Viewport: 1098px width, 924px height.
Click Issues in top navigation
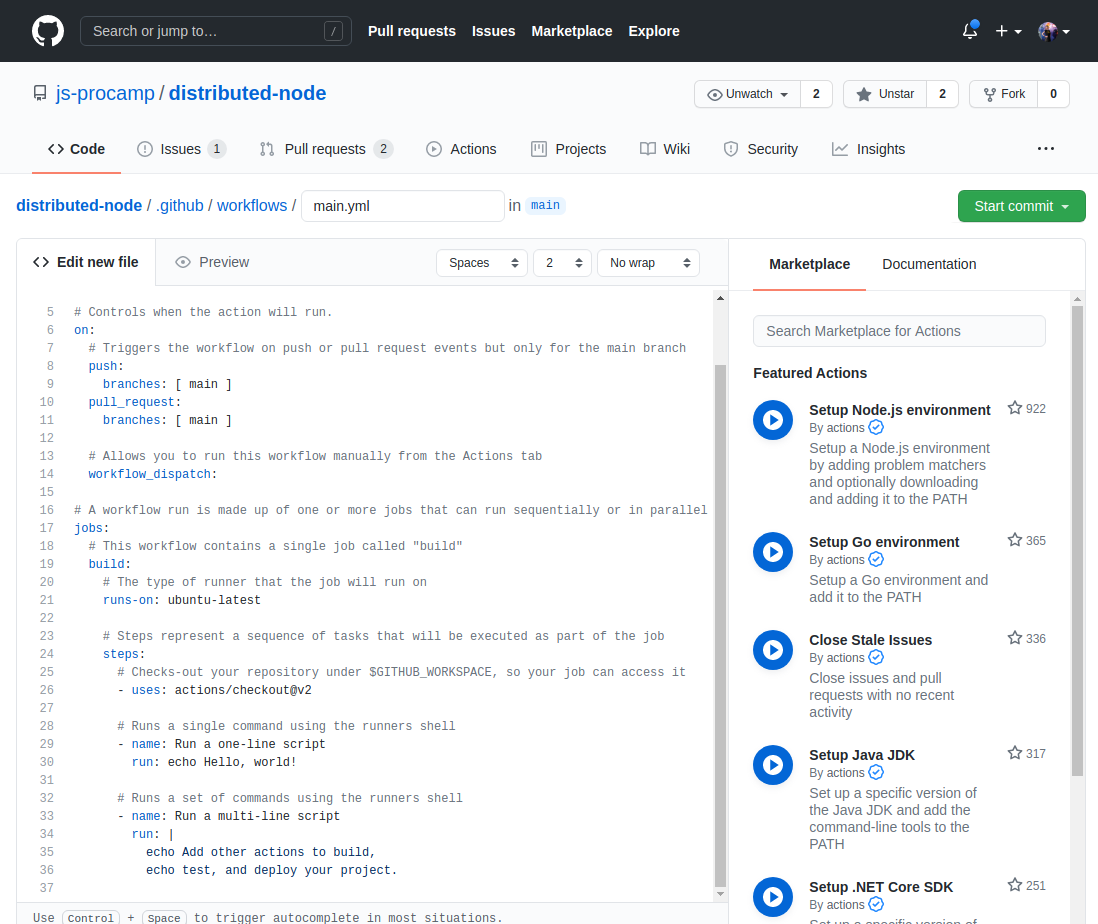click(x=494, y=32)
